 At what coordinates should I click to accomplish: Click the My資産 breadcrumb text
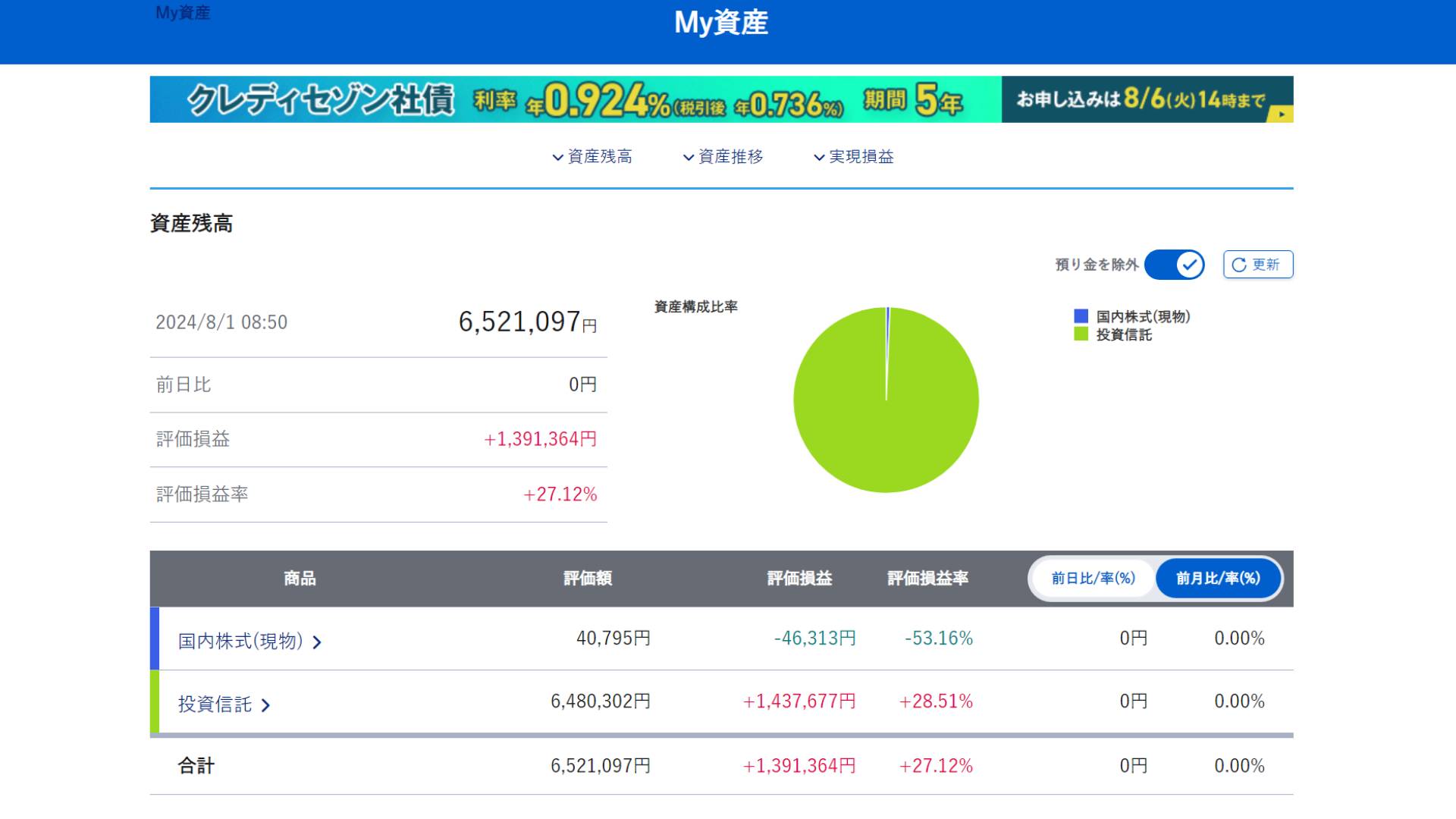183,13
